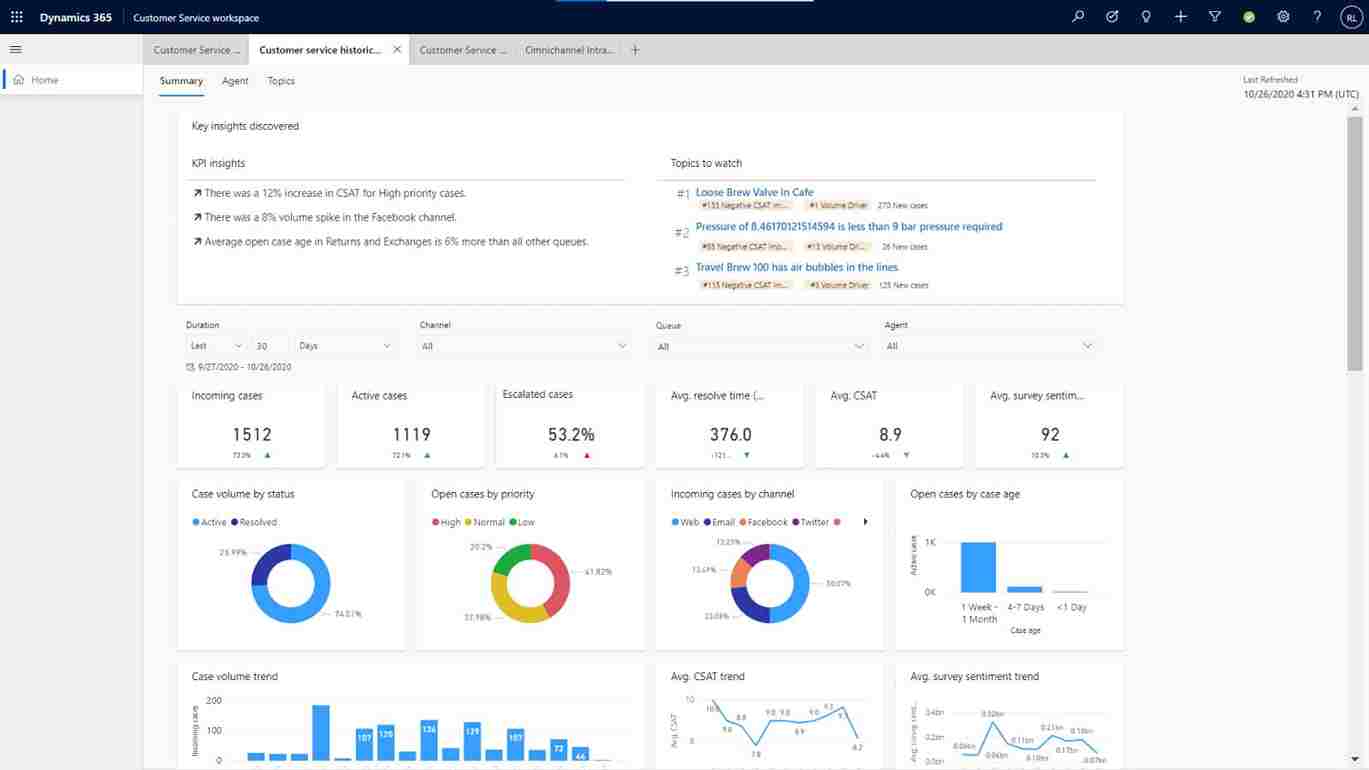Click the plus quick create icon
This screenshot has width=1369, height=770.
pyautogui.click(x=1180, y=17)
